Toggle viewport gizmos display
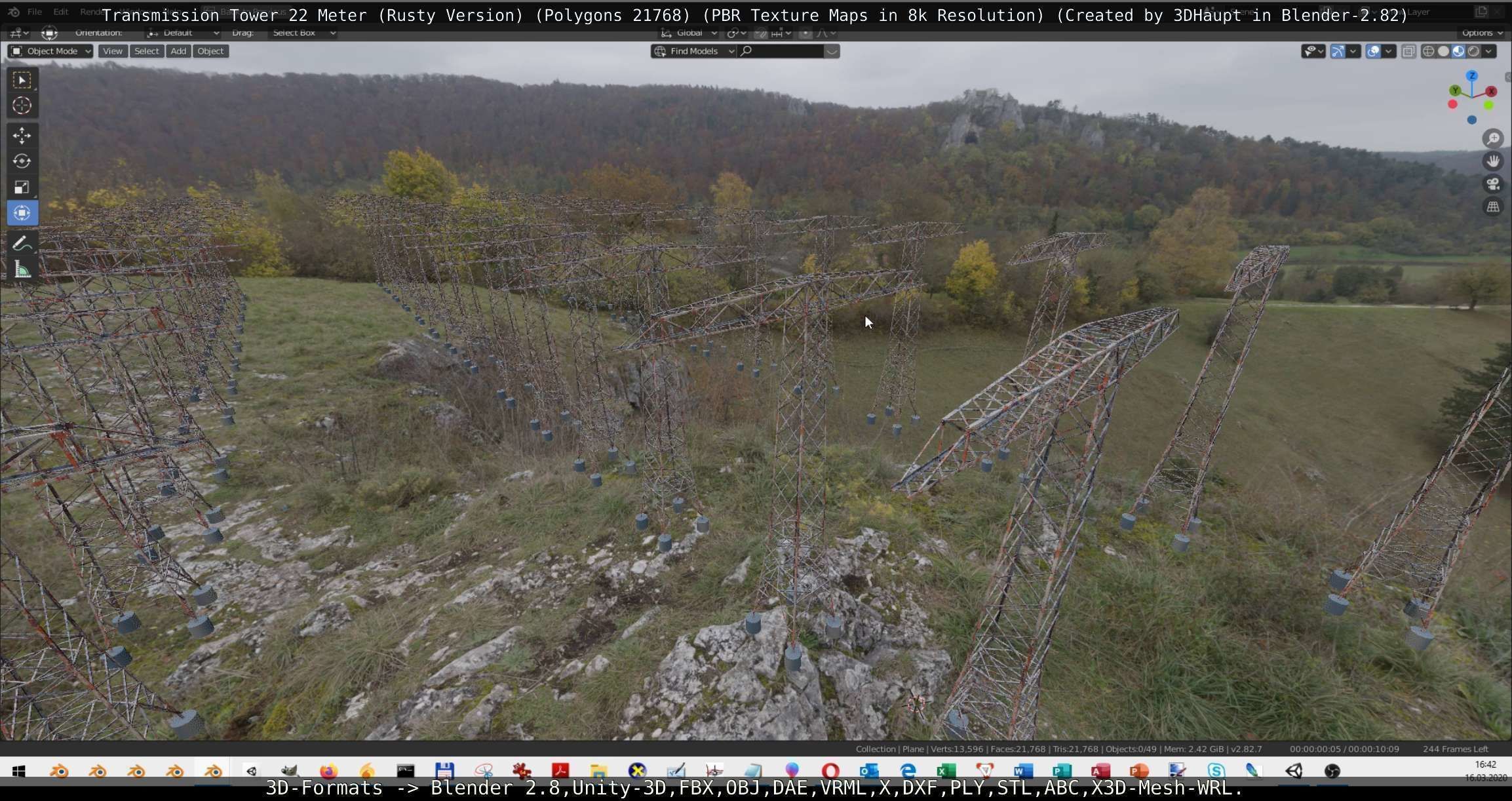Image resolution: width=1512 pixels, height=801 pixels. coord(1338,51)
